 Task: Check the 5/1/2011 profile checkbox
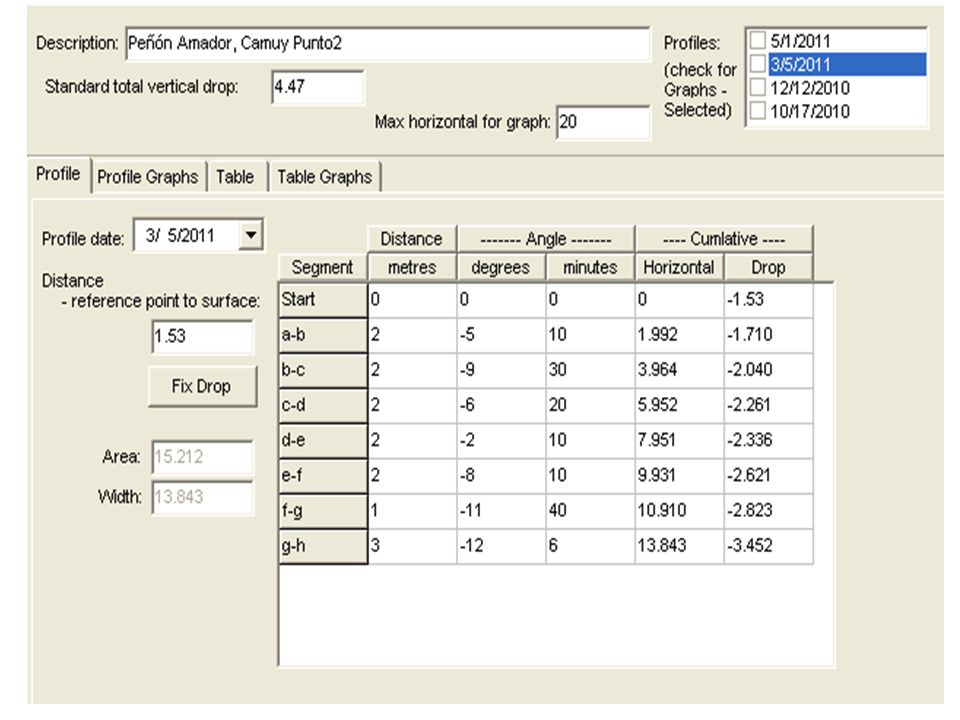tap(757, 40)
